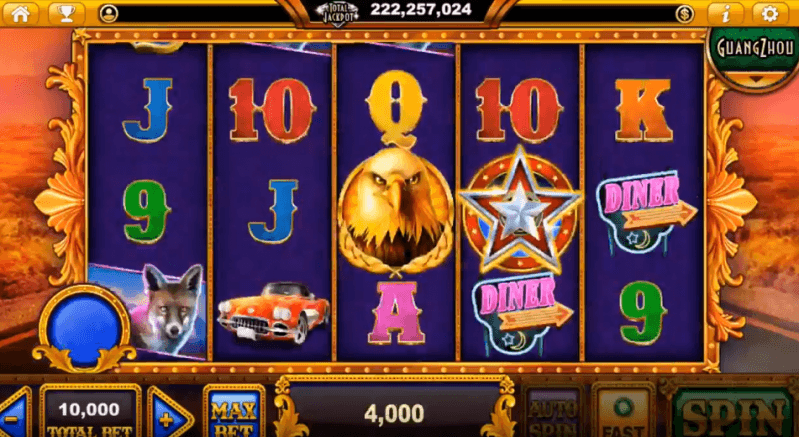799x437 pixels.
Task: Open the settings gear icon
Action: 769,13
